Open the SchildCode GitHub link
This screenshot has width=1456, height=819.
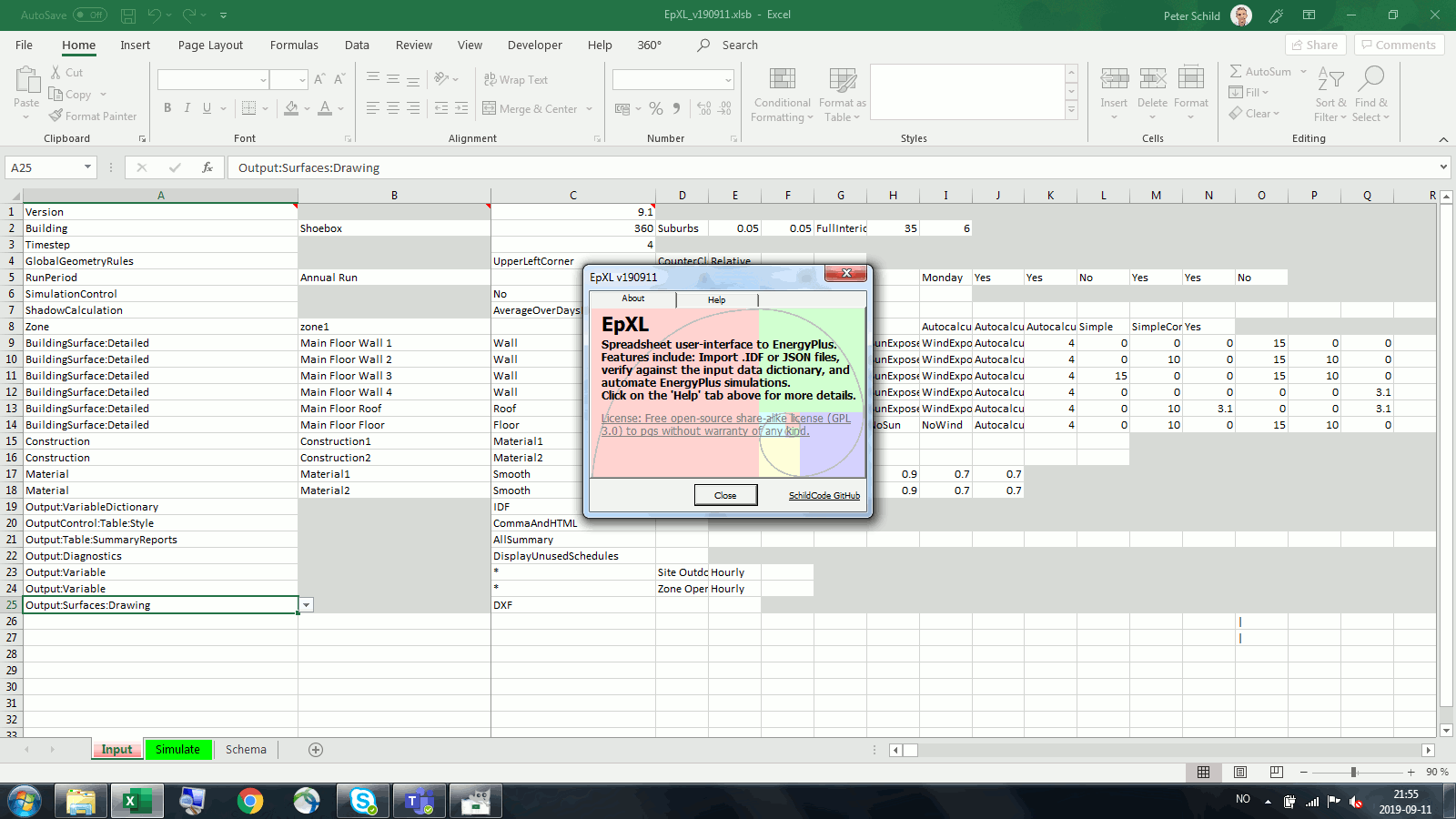(824, 496)
